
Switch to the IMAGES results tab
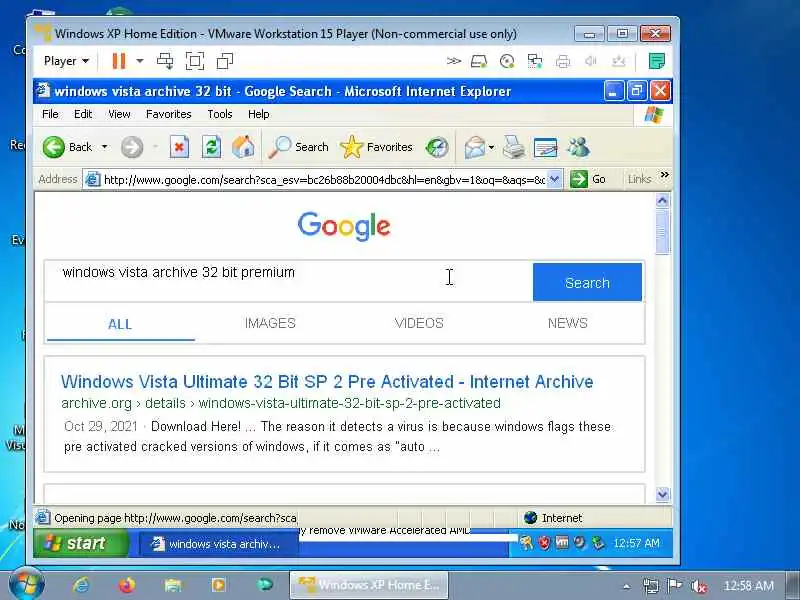click(270, 323)
